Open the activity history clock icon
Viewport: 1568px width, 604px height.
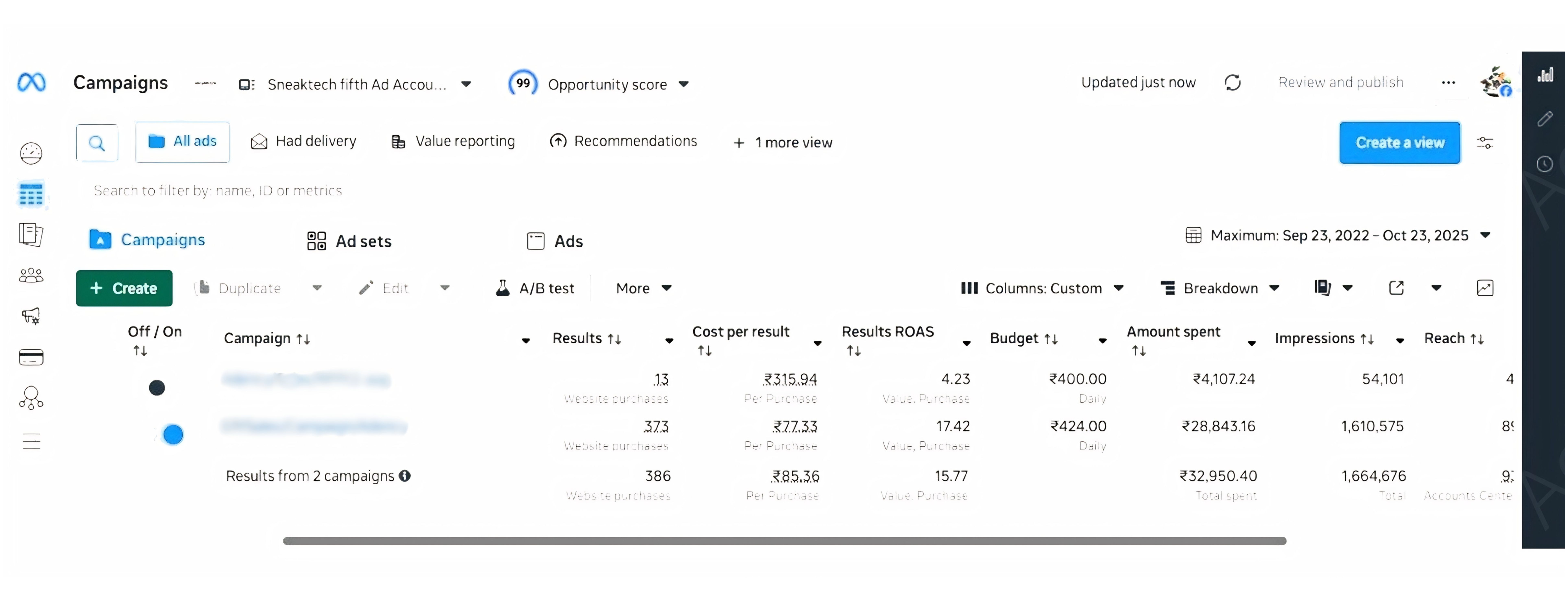(1545, 164)
